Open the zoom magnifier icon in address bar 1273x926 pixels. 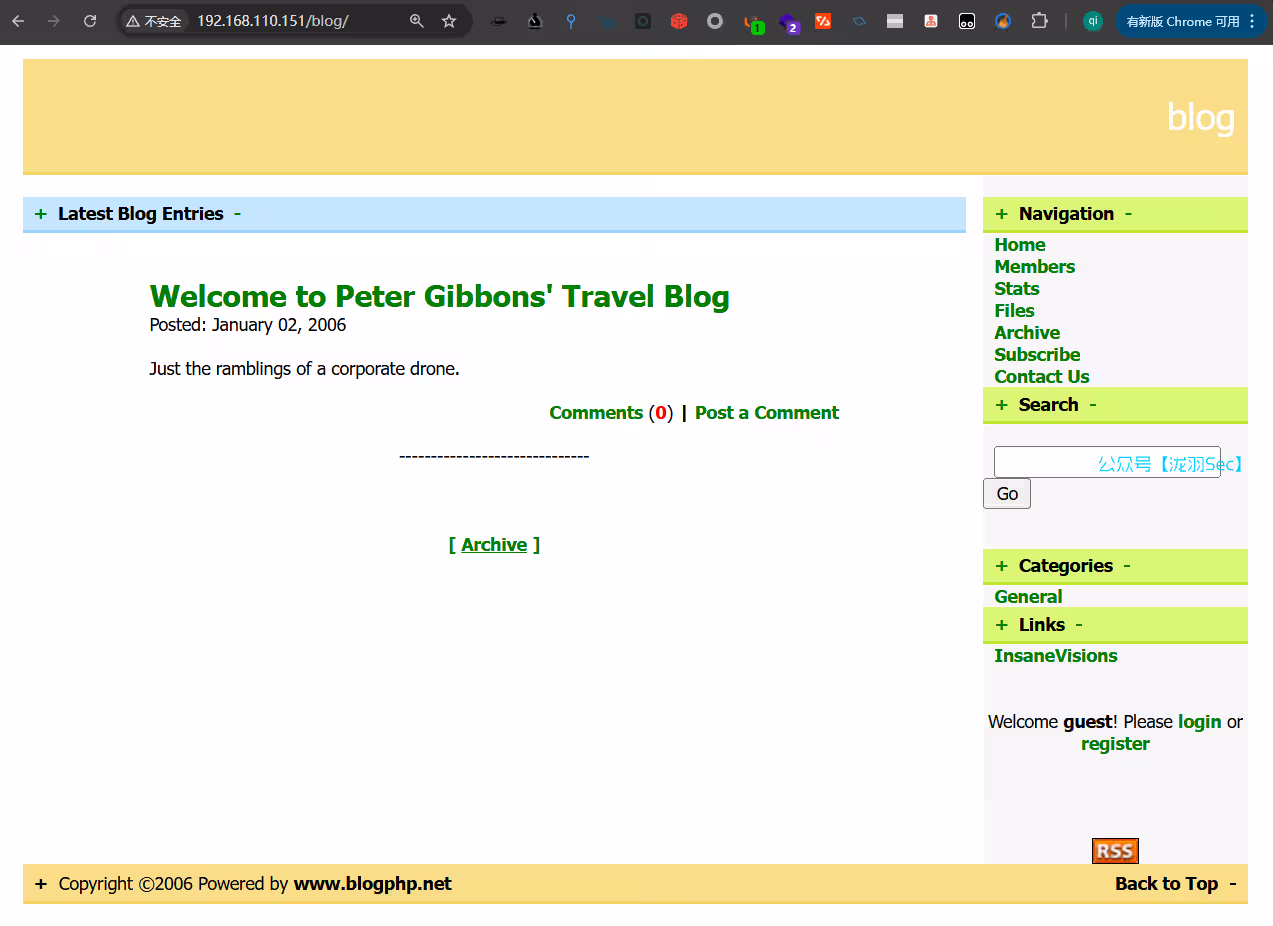(x=417, y=21)
